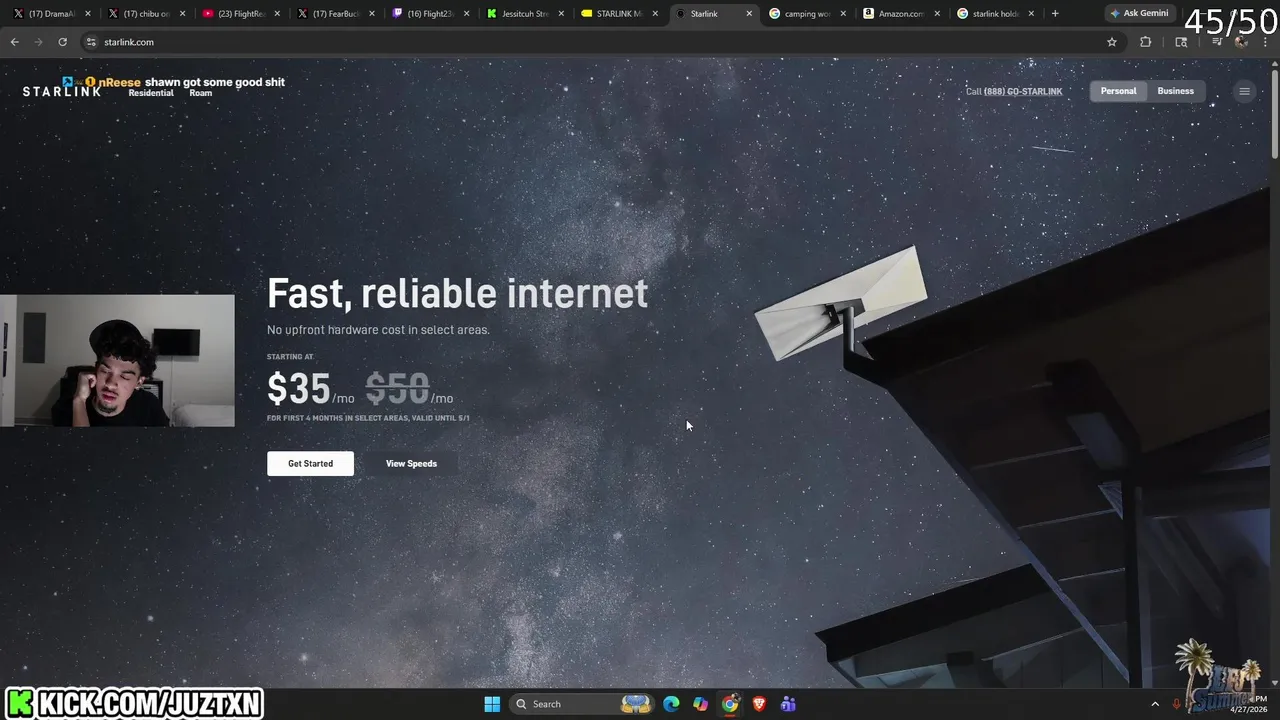
Task: Open Microsoft Edge from taskbar
Action: (x=671, y=704)
